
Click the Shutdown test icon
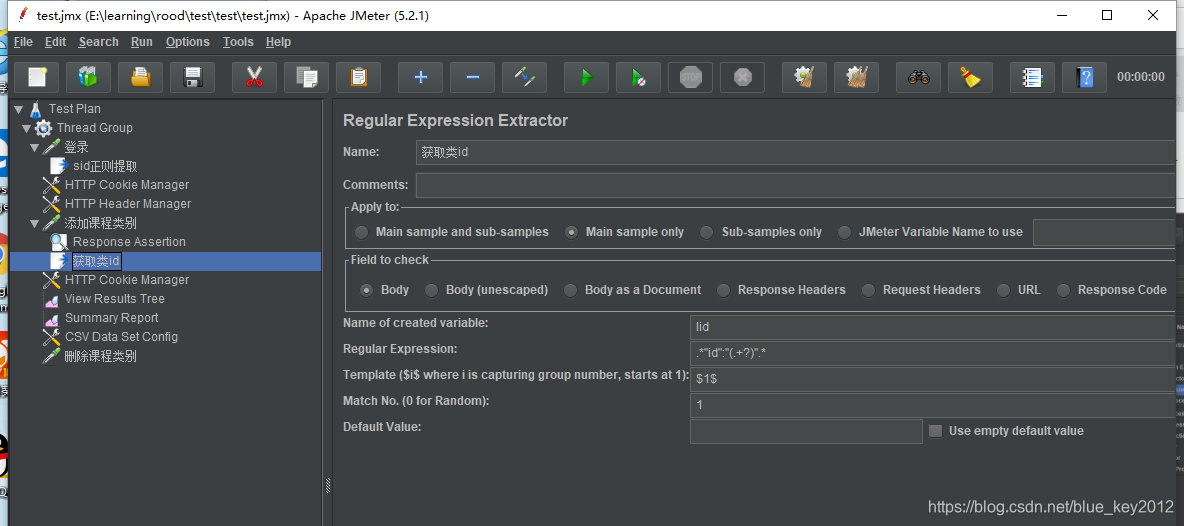pos(743,77)
